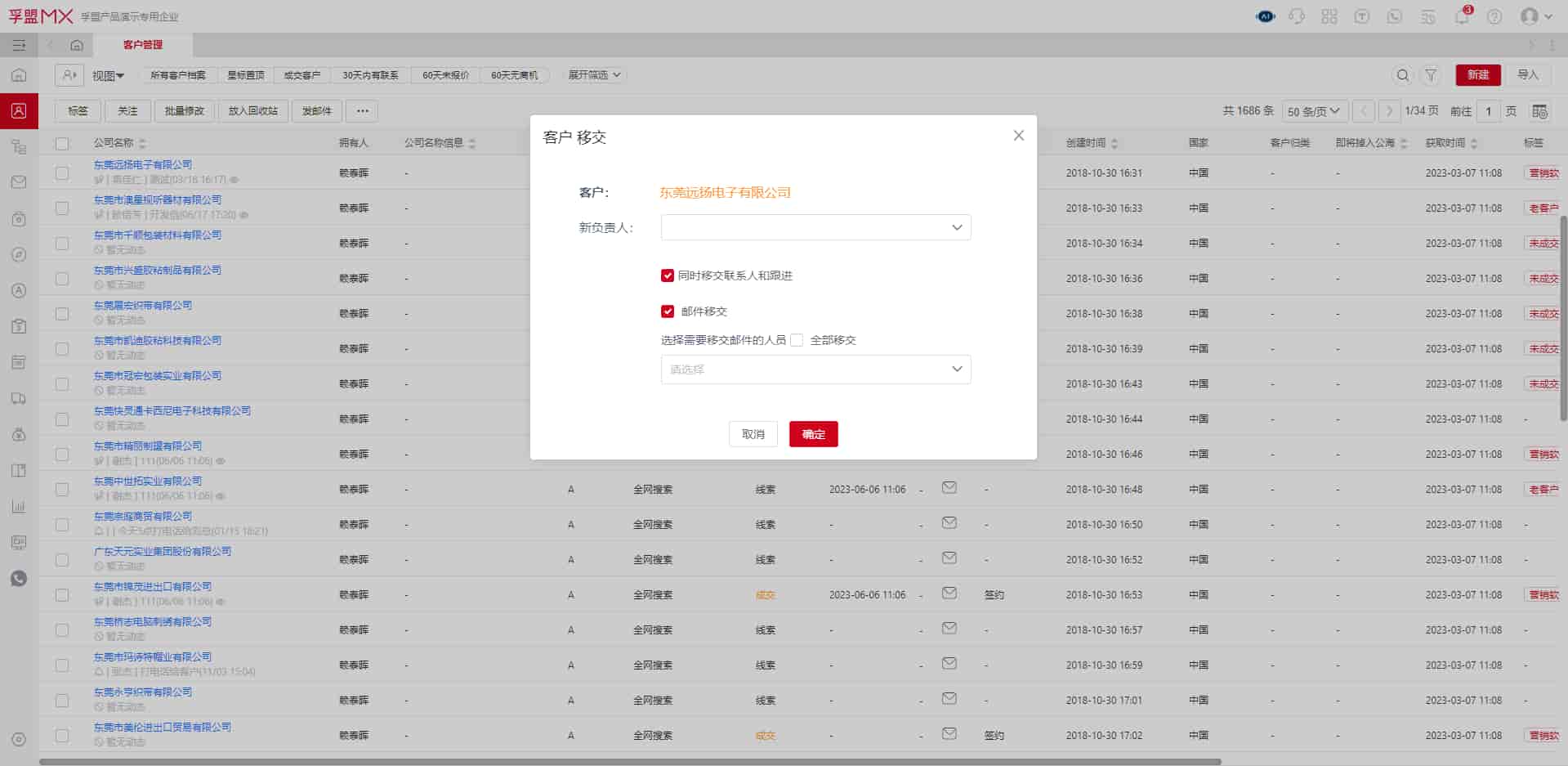This screenshot has height=766, width=1568.
Task: Click the horizontal scrollbar at bottom
Action: 629,762
